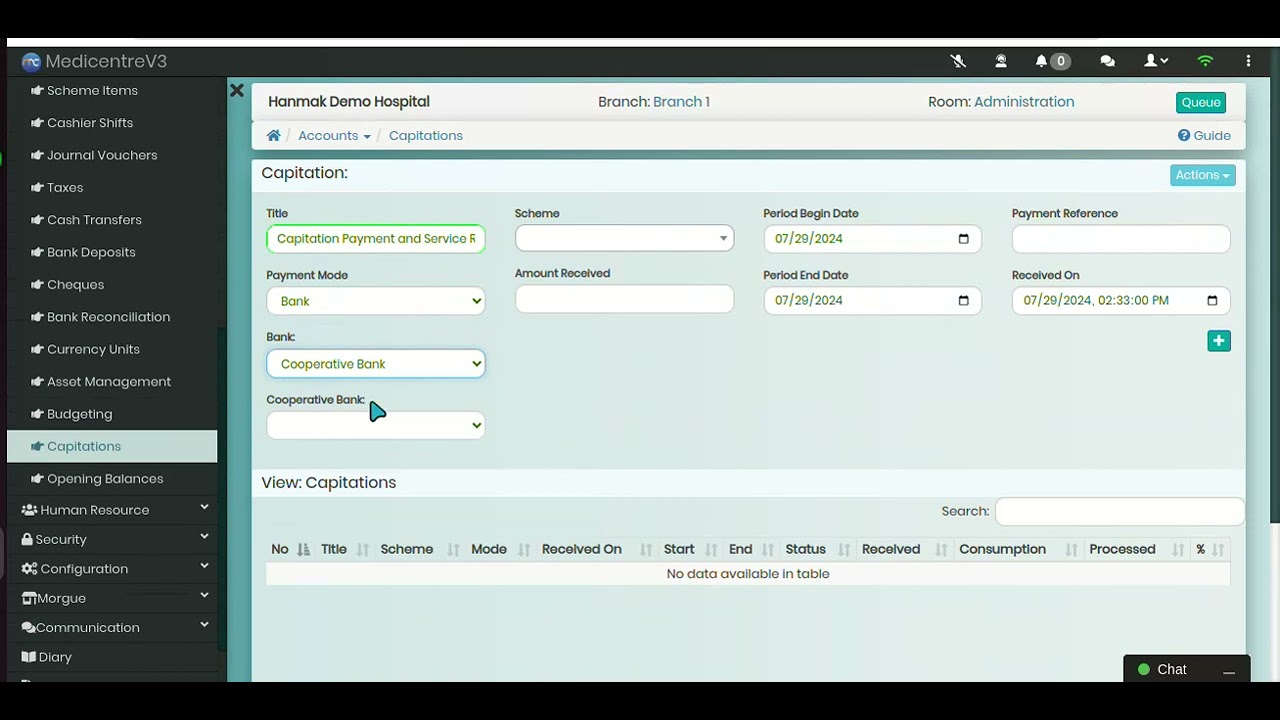
Task: Open the Bank dropdown showing Cooperative Bank
Action: point(376,364)
